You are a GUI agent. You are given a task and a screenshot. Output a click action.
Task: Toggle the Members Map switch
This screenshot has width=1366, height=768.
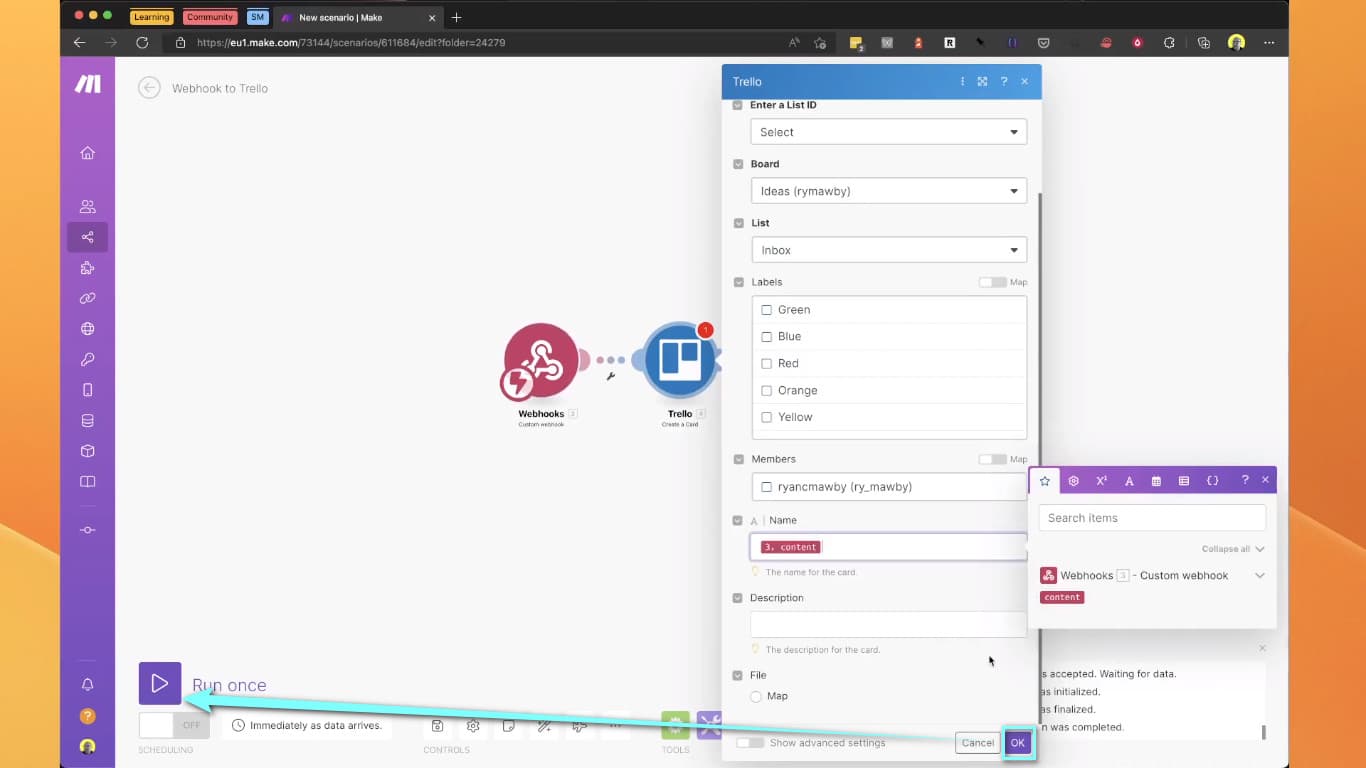tap(992, 459)
